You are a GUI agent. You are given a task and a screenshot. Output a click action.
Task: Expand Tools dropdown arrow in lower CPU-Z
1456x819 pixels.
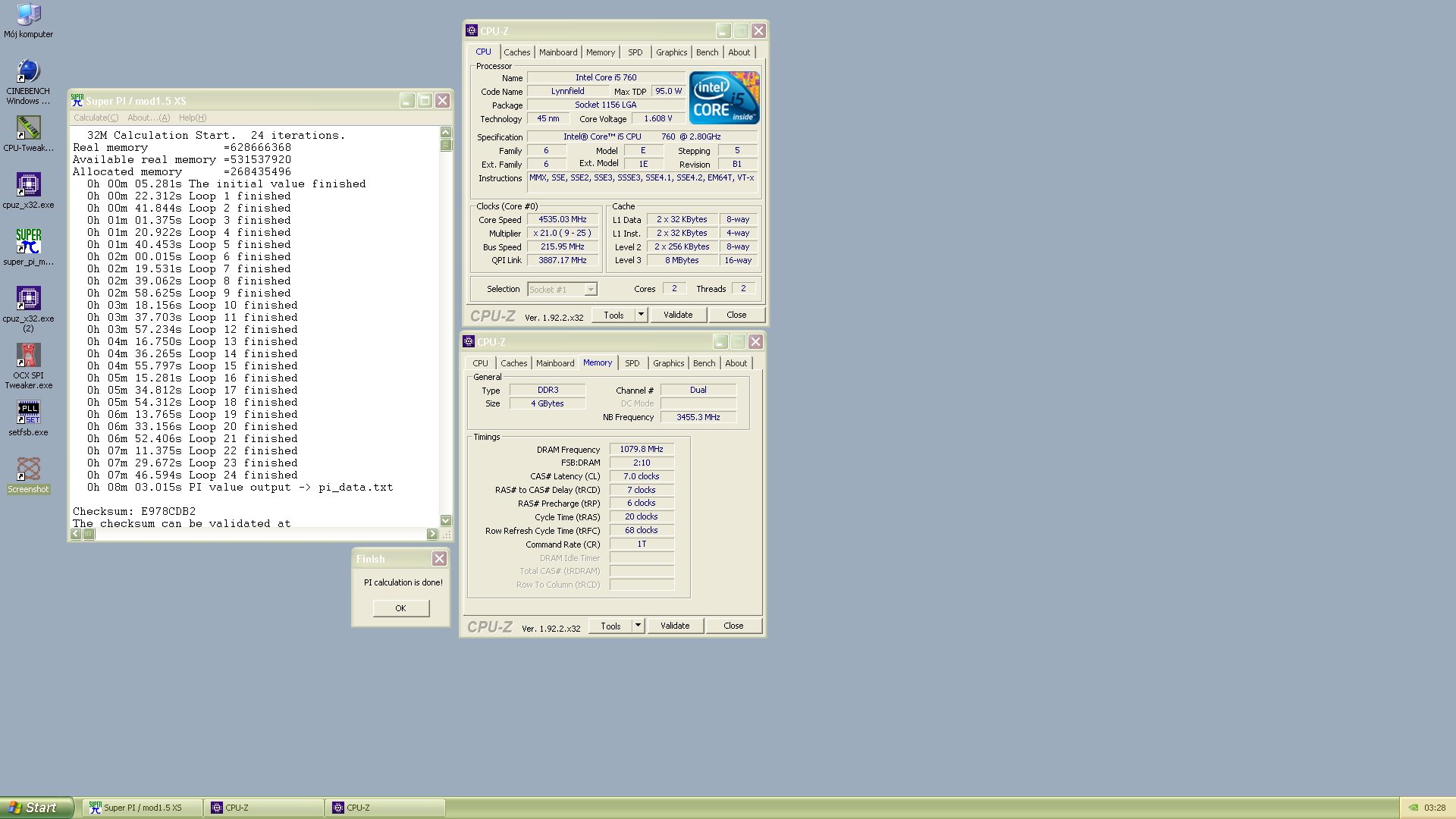pyautogui.click(x=638, y=626)
